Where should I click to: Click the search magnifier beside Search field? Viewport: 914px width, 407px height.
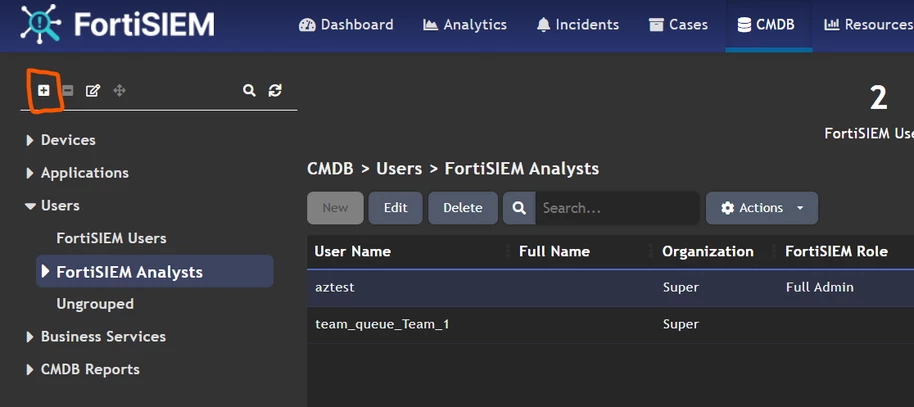(x=519, y=208)
